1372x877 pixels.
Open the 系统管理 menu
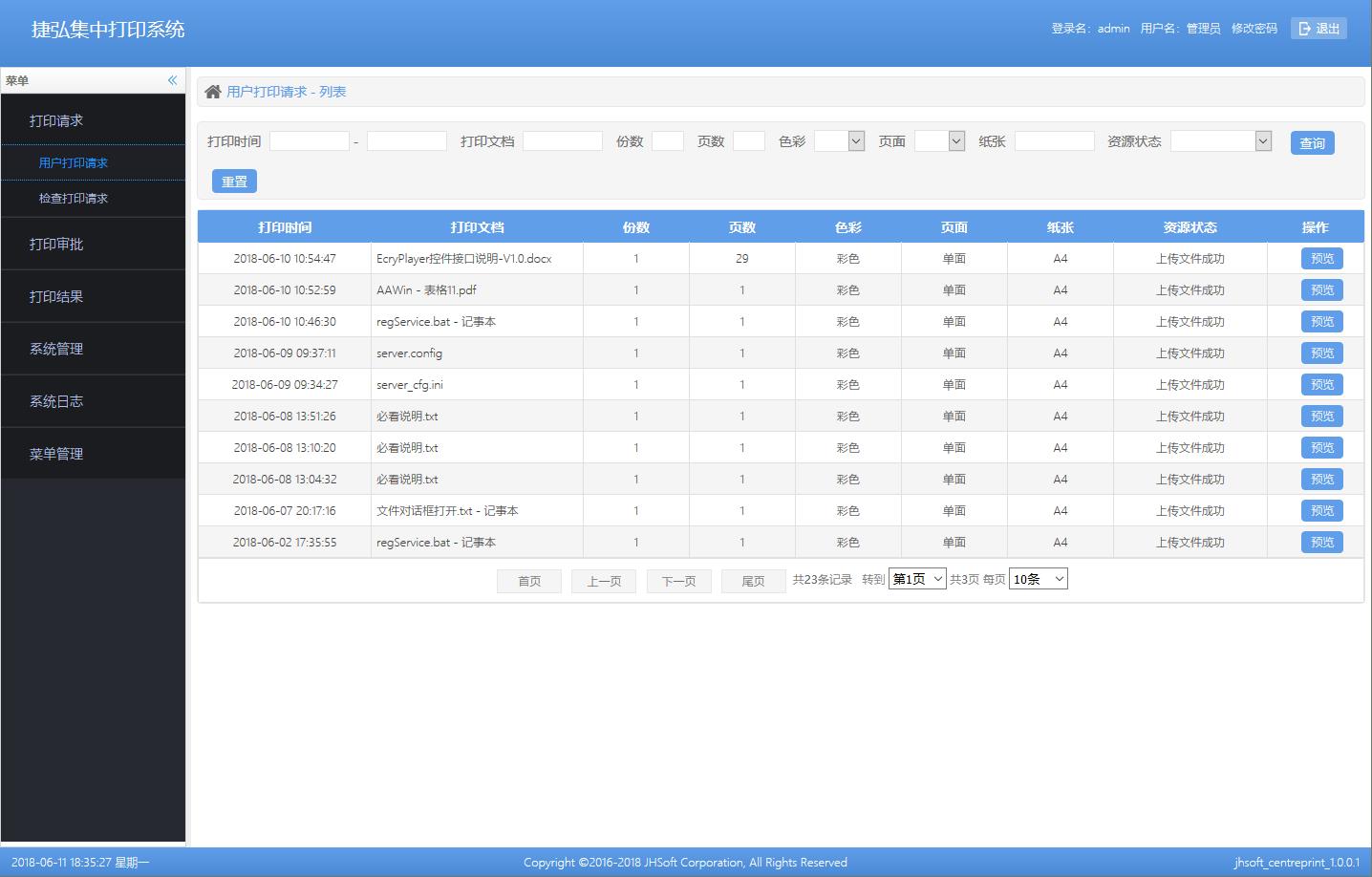(93, 349)
